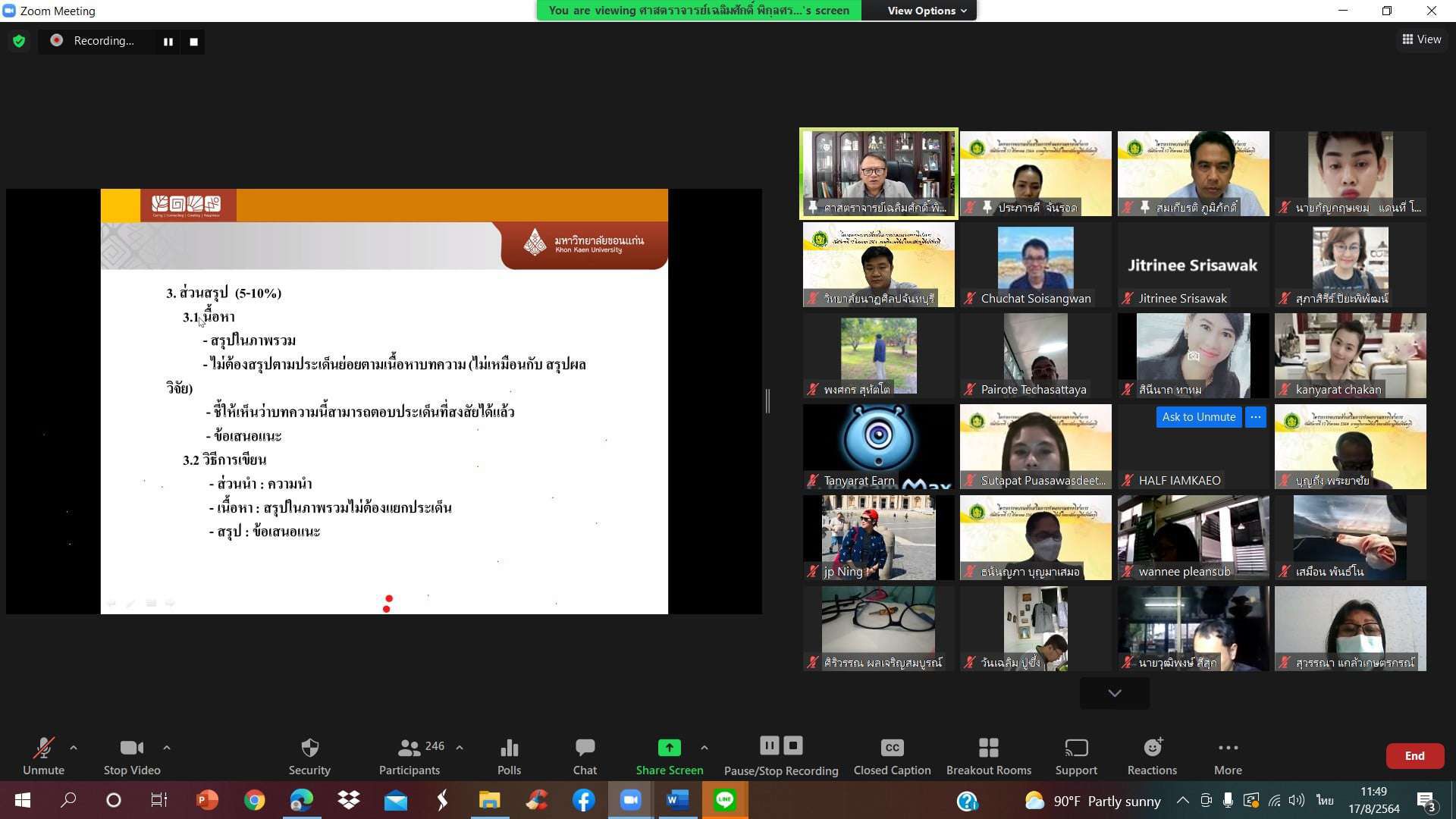Viewport: 1456px width, 819px height.
Task: Open the More menu
Action: coord(1228,748)
